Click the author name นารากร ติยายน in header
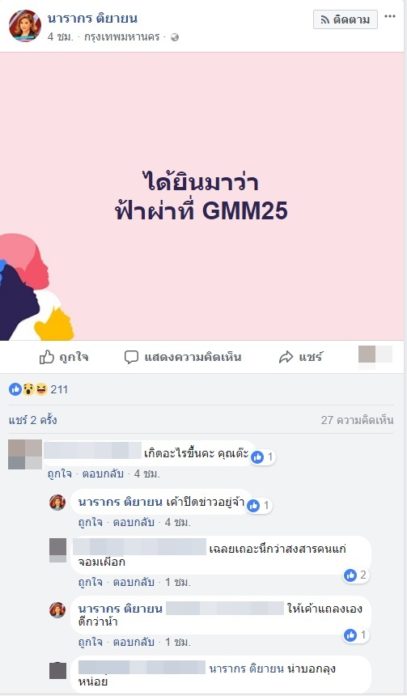 point(92,18)
